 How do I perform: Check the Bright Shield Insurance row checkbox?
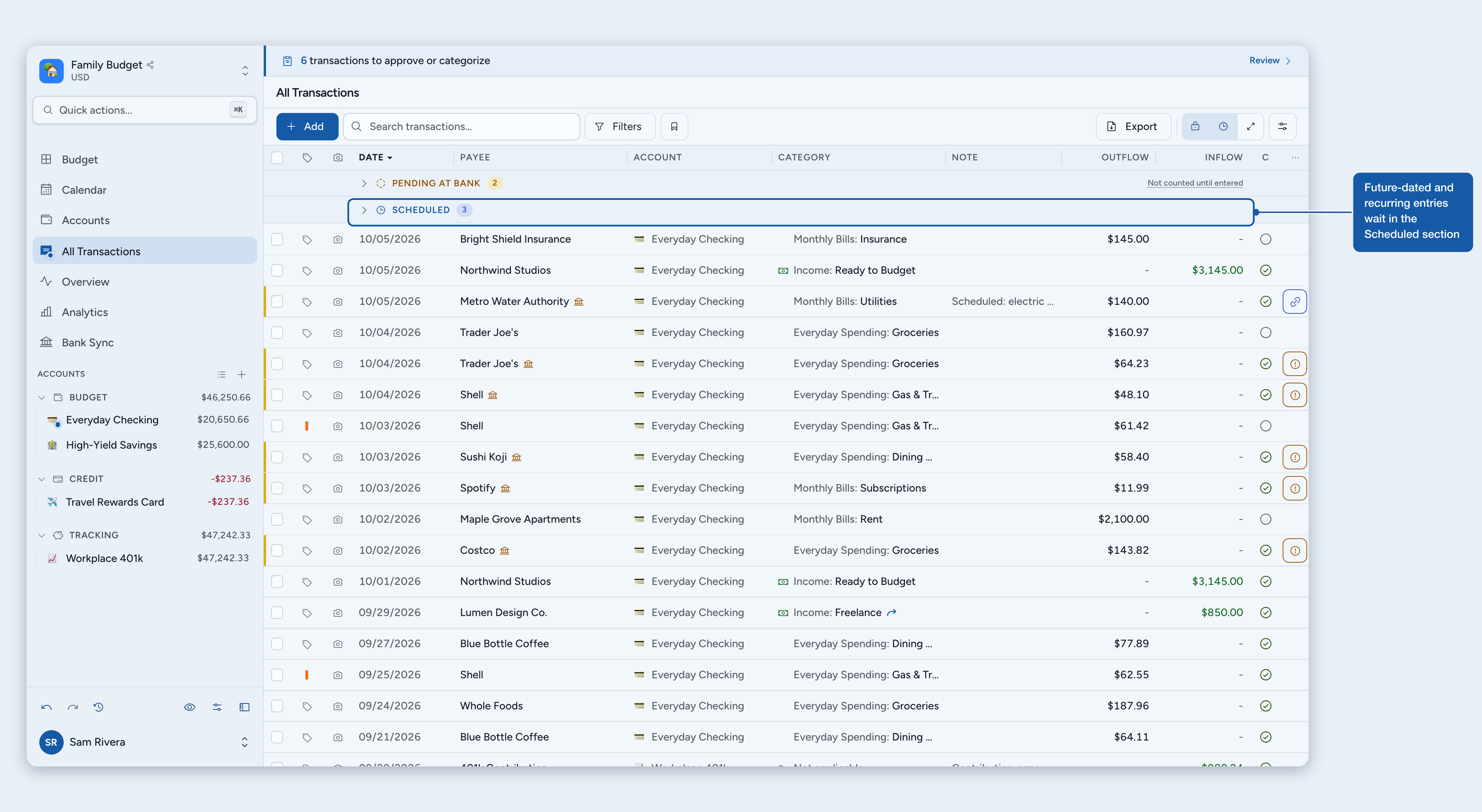pyautogui.click(x=277, y=239)
